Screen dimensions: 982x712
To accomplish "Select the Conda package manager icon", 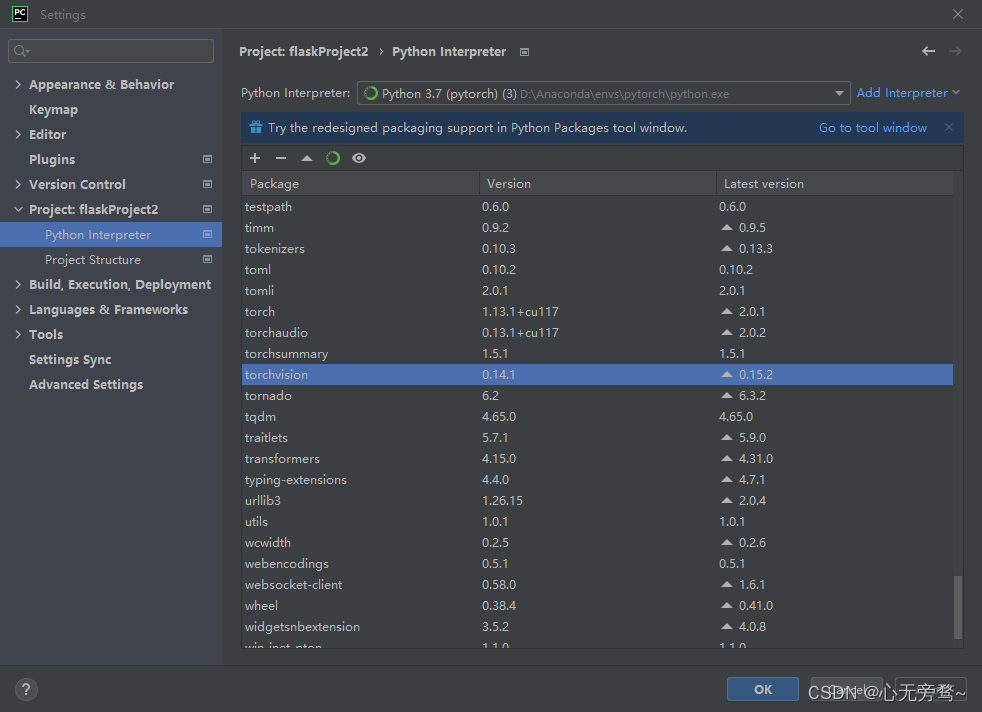I will coord(333,158).
